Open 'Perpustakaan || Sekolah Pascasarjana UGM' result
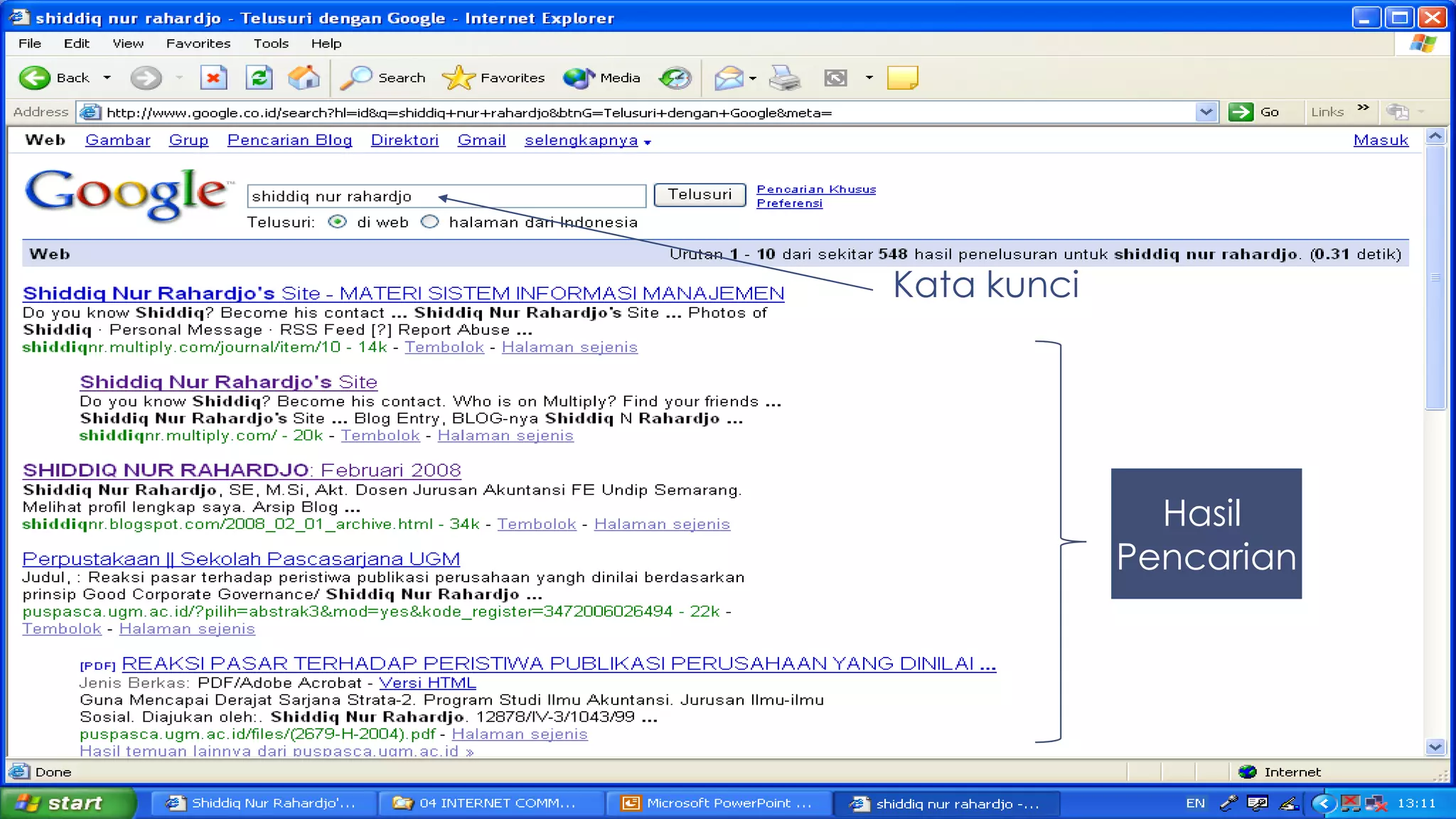The height and width of the screenshot is (819, 1456). click(241, 559)
